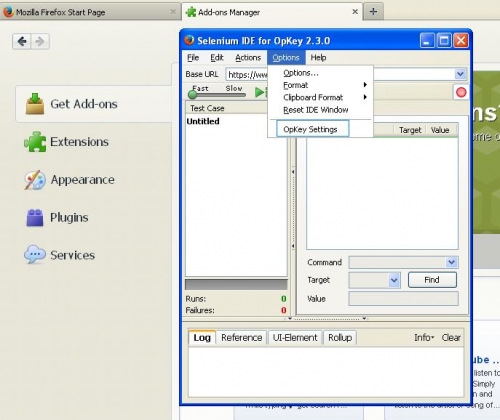Viewport: 500px width, 420px height.
Task: Click the empty command table area
Action: click(382, 193)
